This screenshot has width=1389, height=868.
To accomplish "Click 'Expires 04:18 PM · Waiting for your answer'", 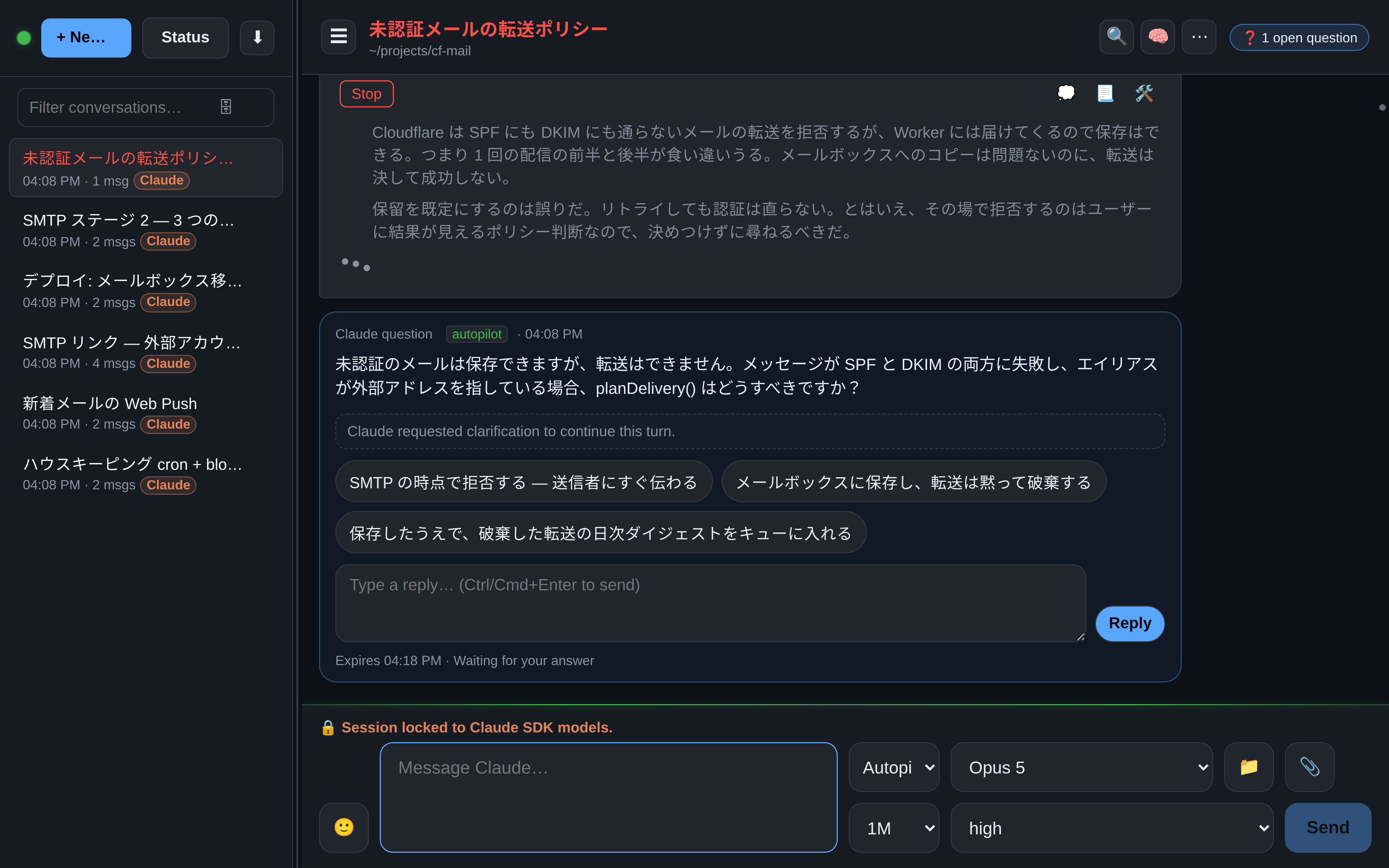I will (464, 660).
